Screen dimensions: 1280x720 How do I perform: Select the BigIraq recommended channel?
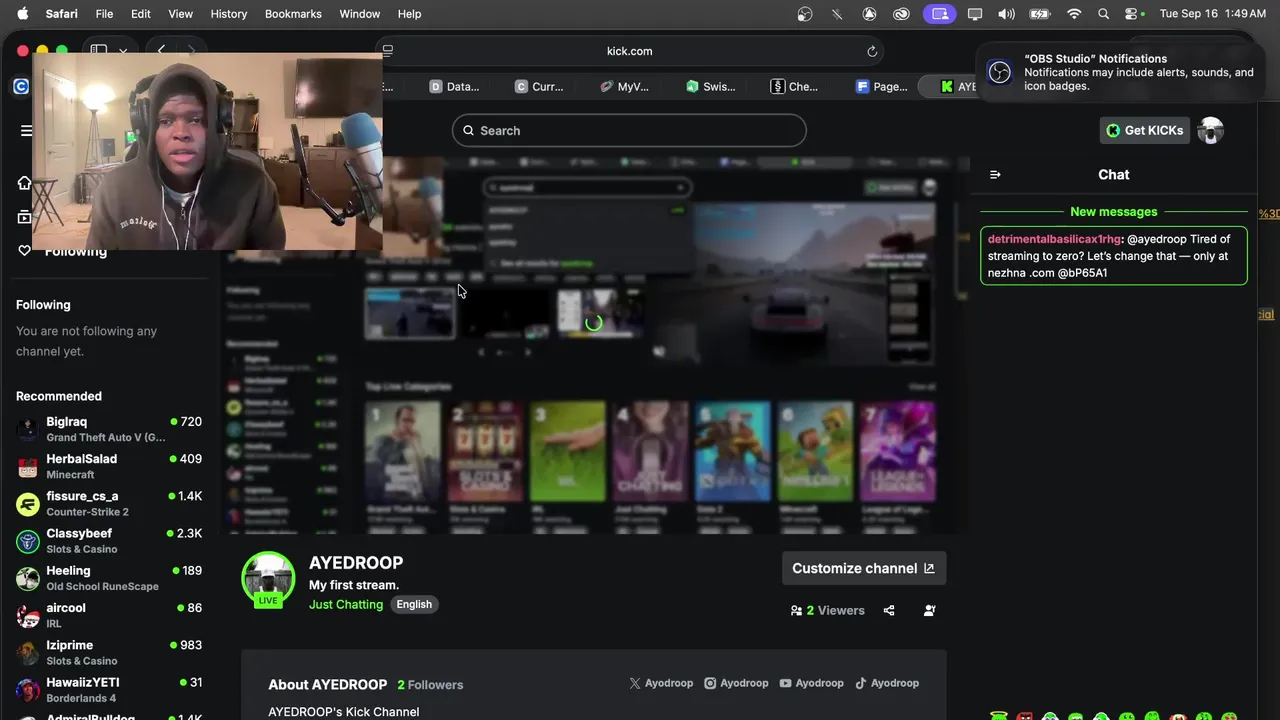point(109,429)
